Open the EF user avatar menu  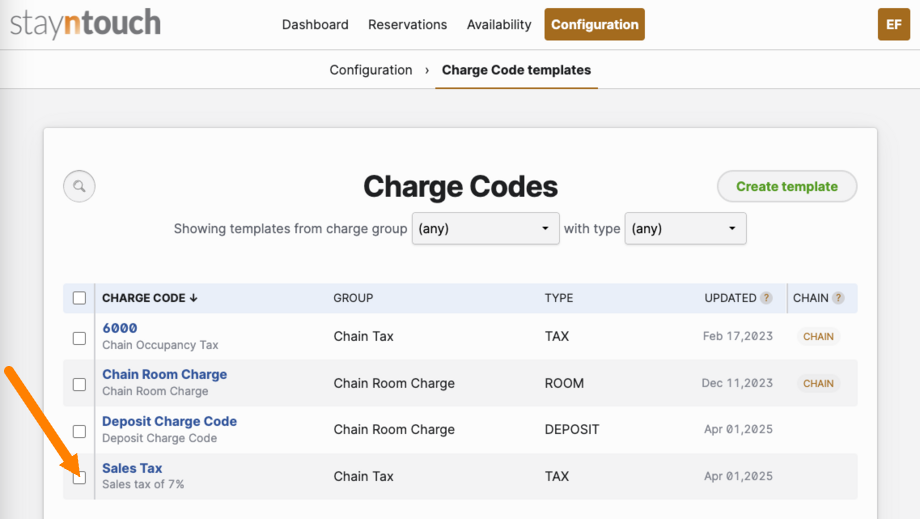894,25
